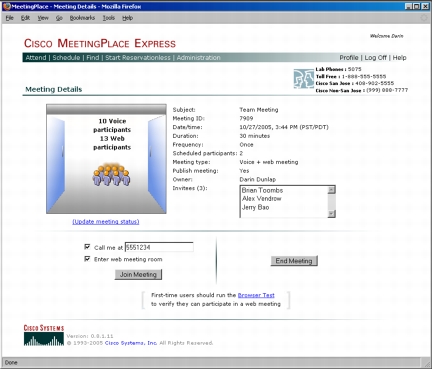Click the phone number input field

click(159, 247)
